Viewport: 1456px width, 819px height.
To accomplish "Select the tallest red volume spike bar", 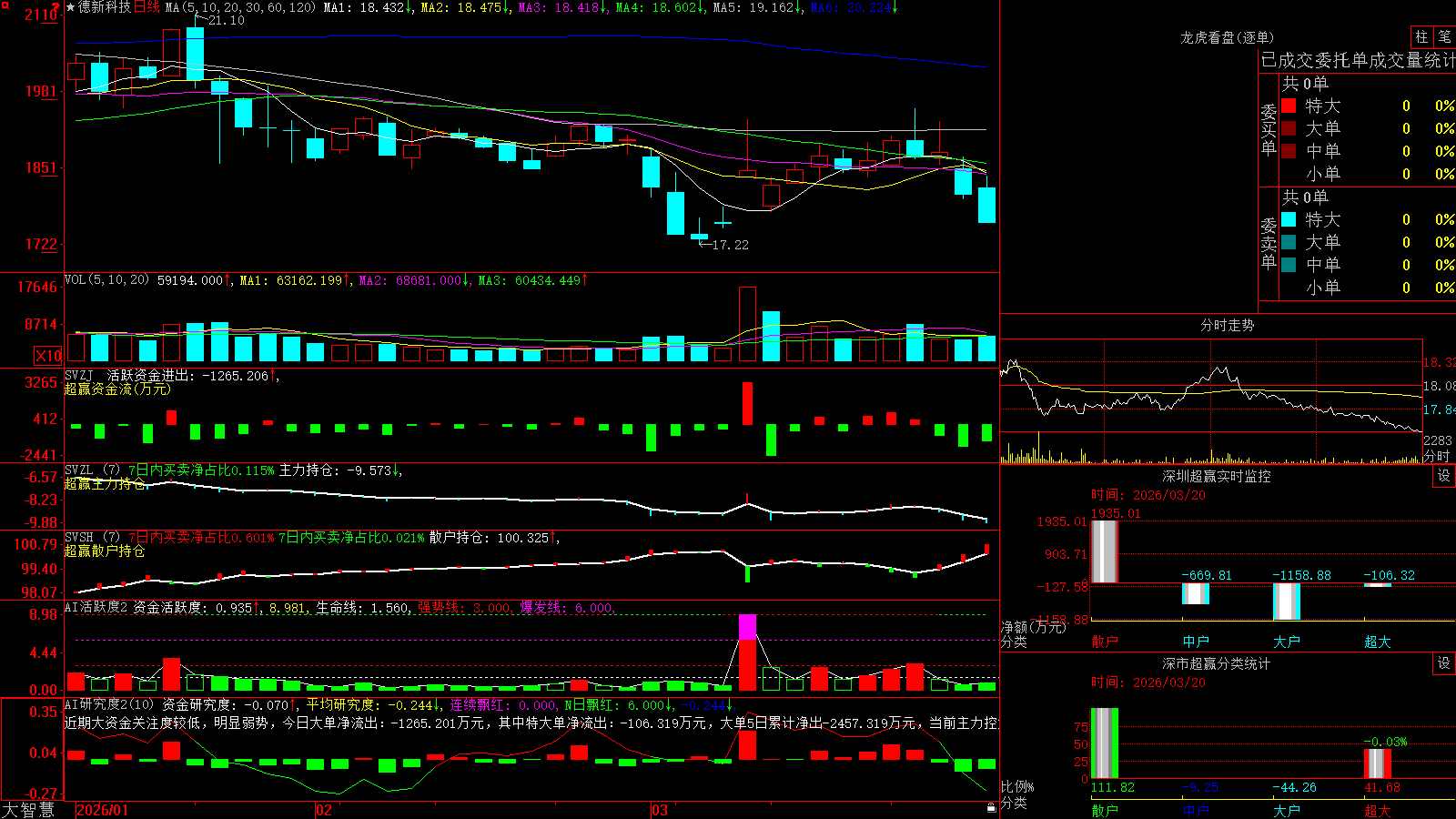I will (x=748, y=325).
